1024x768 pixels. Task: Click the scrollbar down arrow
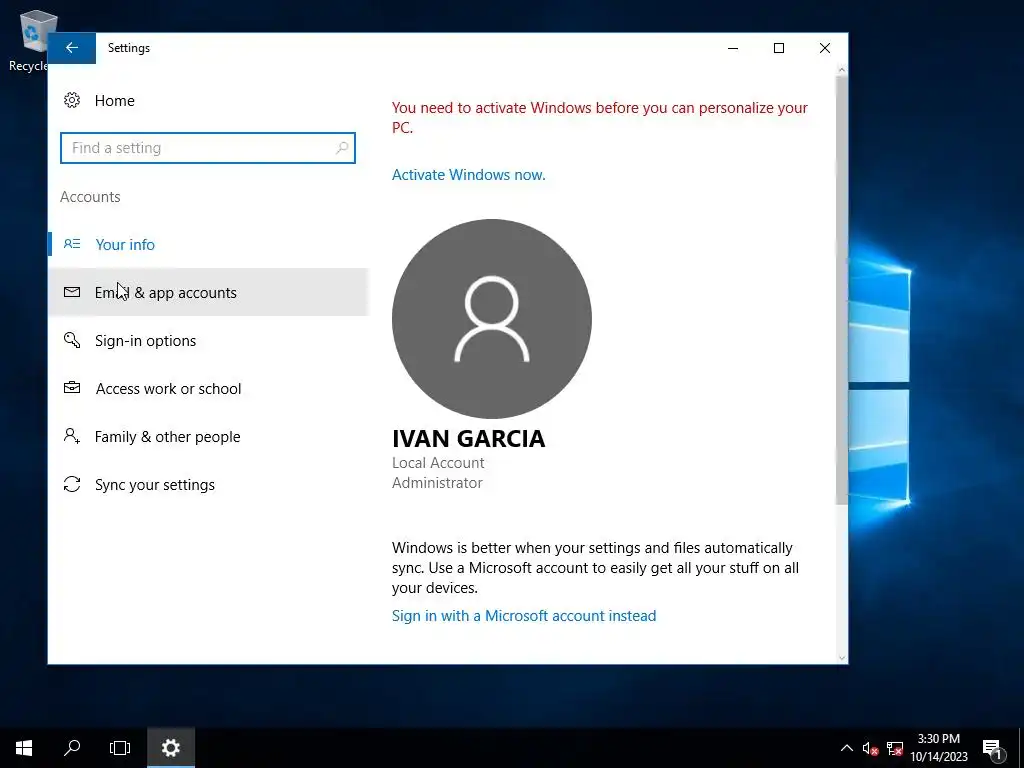pyautogui.click(x=842, y=658)
